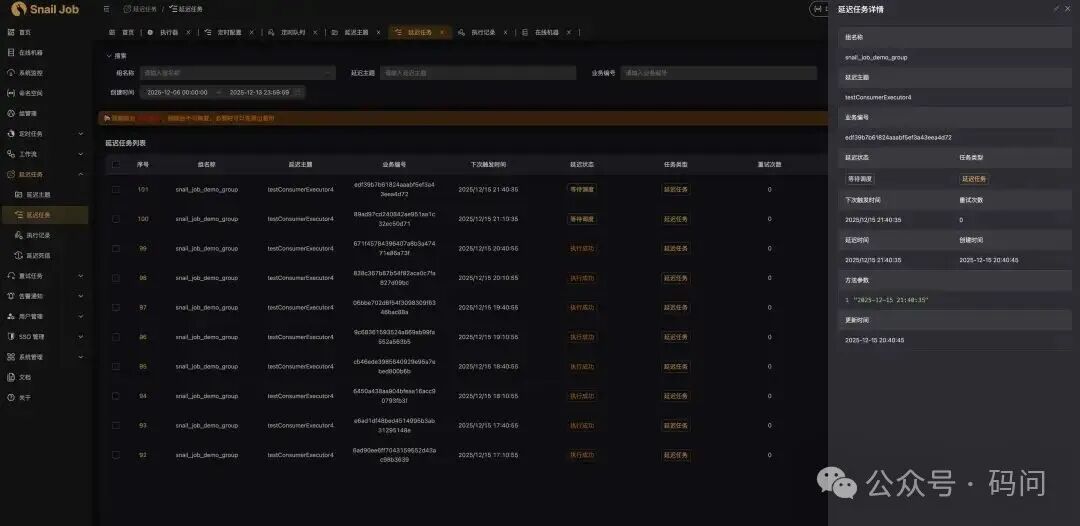Open 命名空间 in the sidebar
Screen dimensions: 1080x526
tap(30, 93)
